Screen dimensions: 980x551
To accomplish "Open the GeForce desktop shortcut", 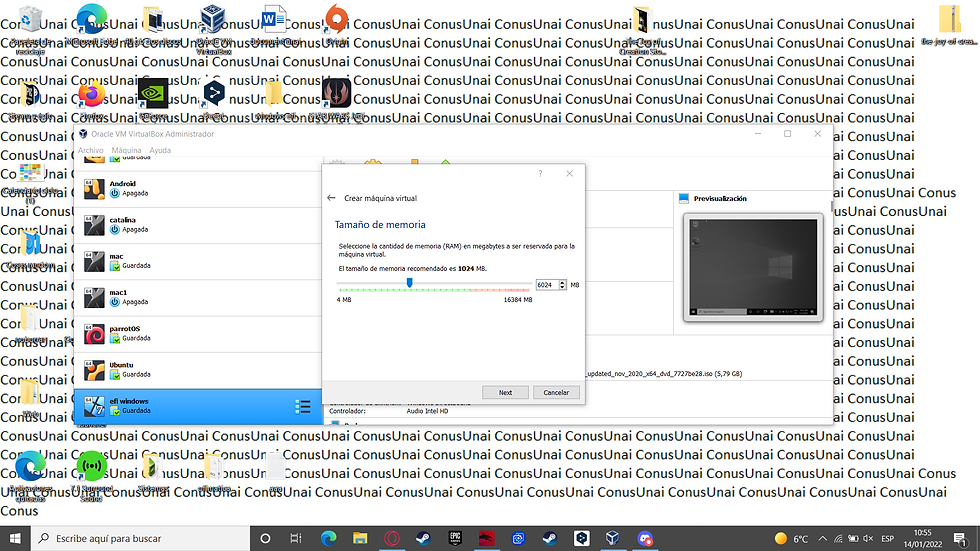I will coord(153,100).
